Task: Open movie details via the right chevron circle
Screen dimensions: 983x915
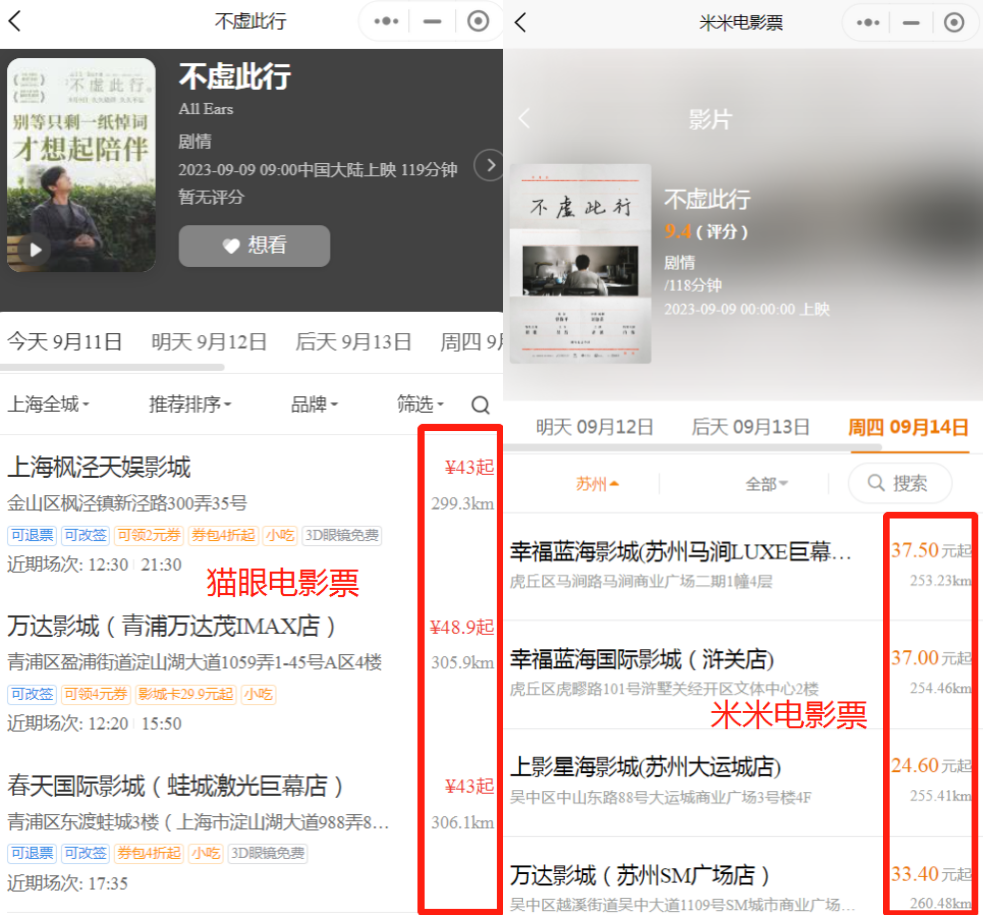Action: [489, 165]
